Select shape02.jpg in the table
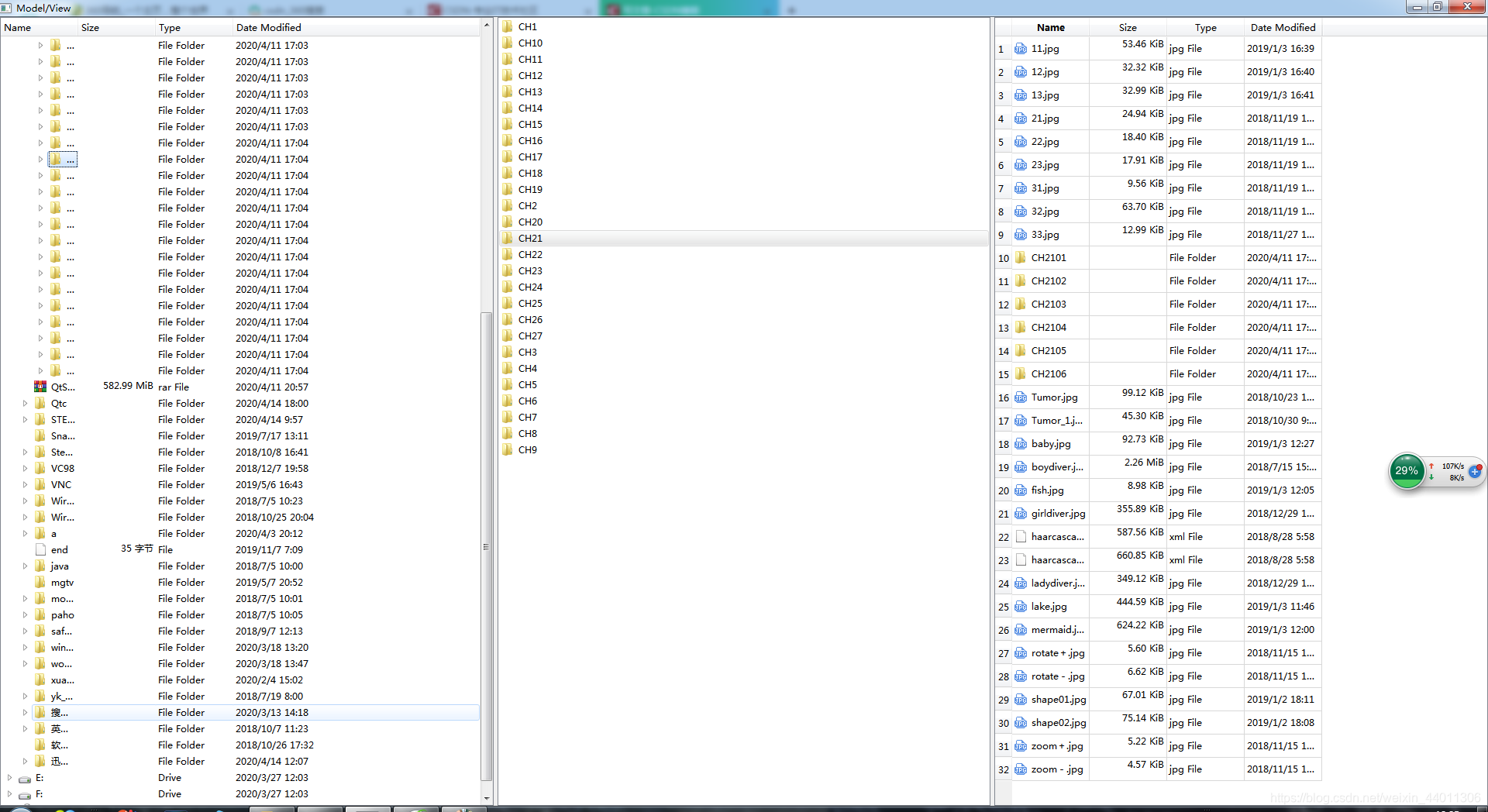The image size is (1488, 812). [1059, 722]
